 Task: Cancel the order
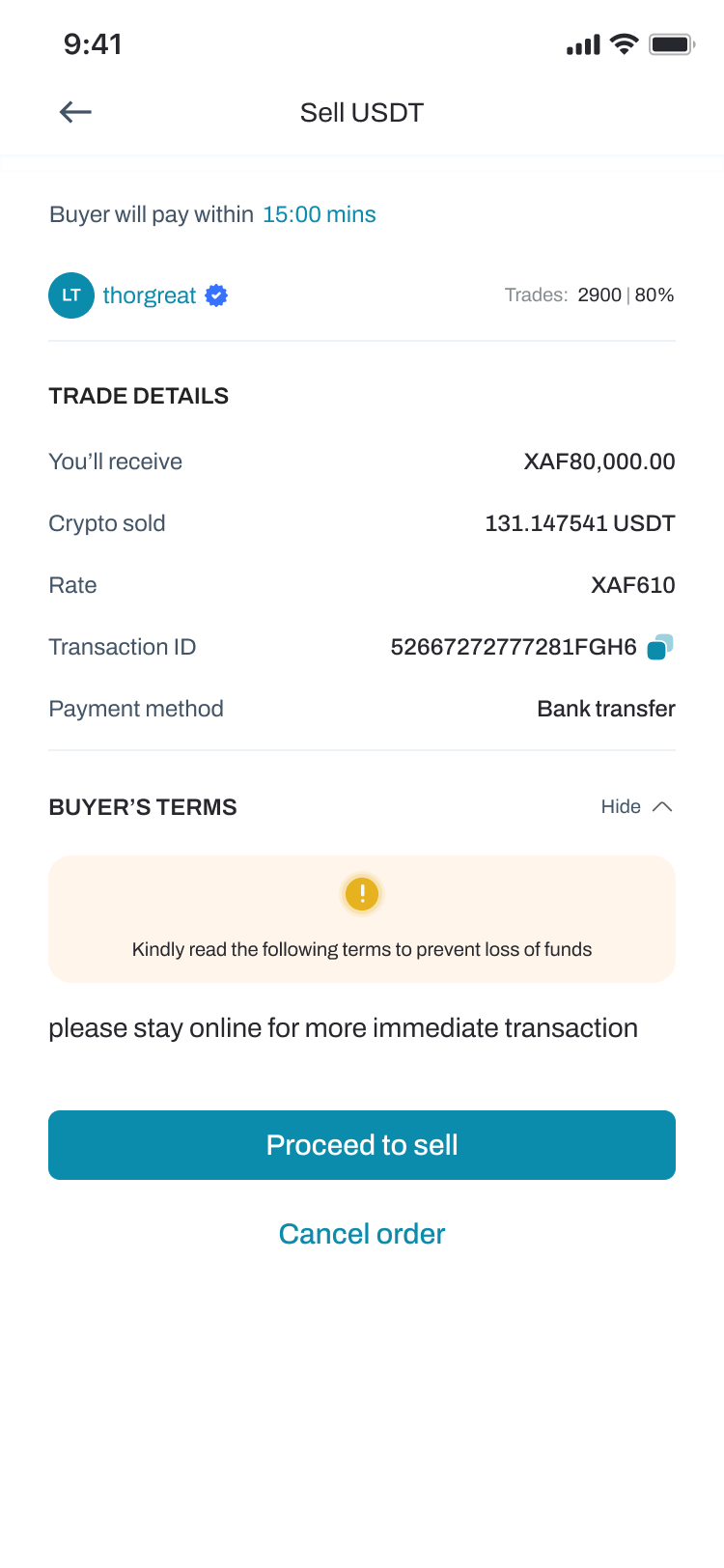pos(362,1234)
